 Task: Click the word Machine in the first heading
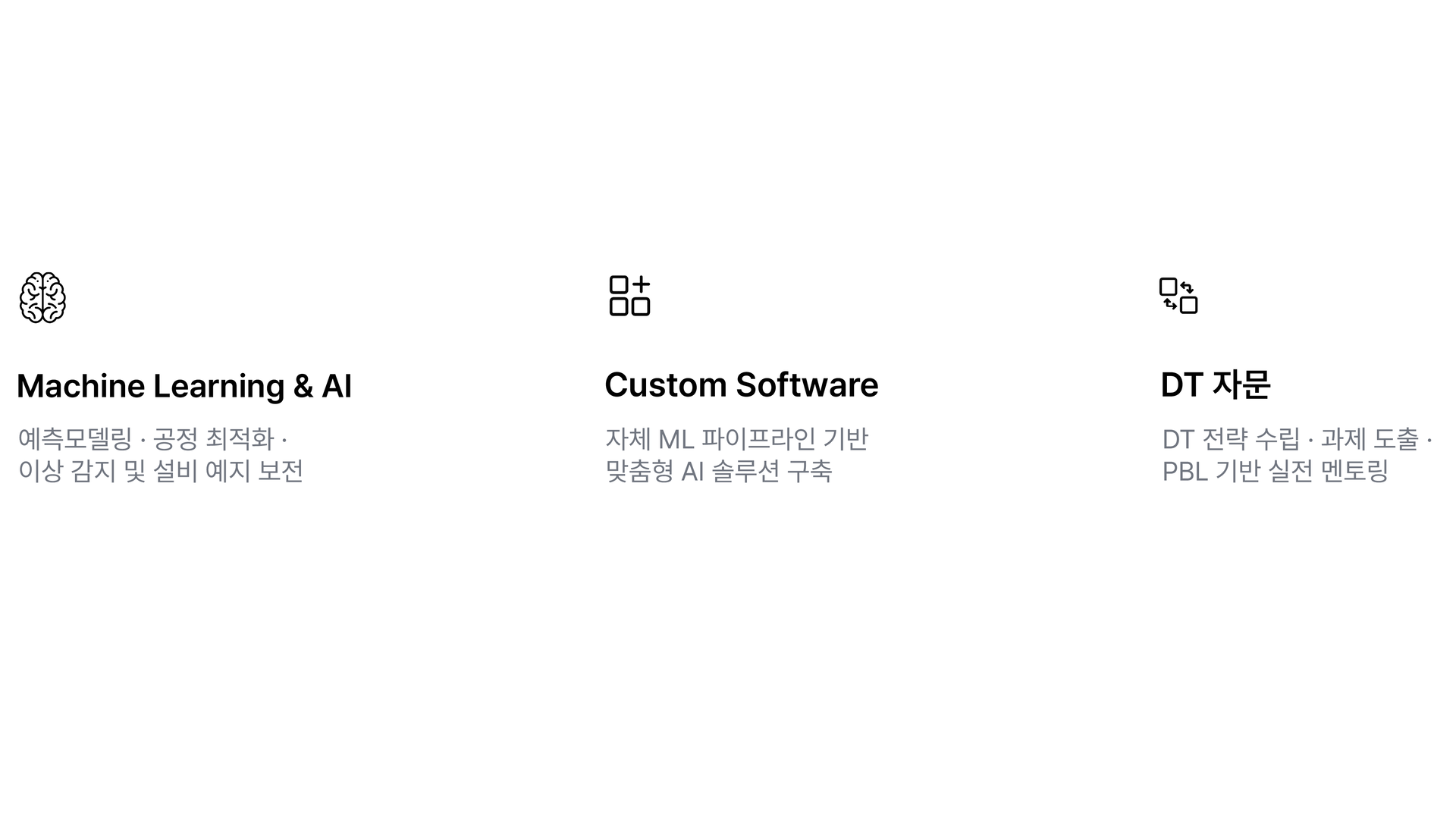point(81,386)
